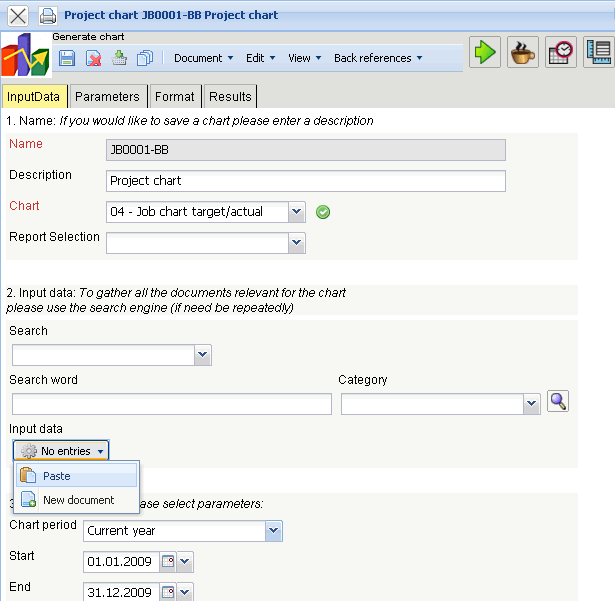The image size is (615, 601).
Task: Click the Paste clipboard icon
Action: [x=28, y=476]
